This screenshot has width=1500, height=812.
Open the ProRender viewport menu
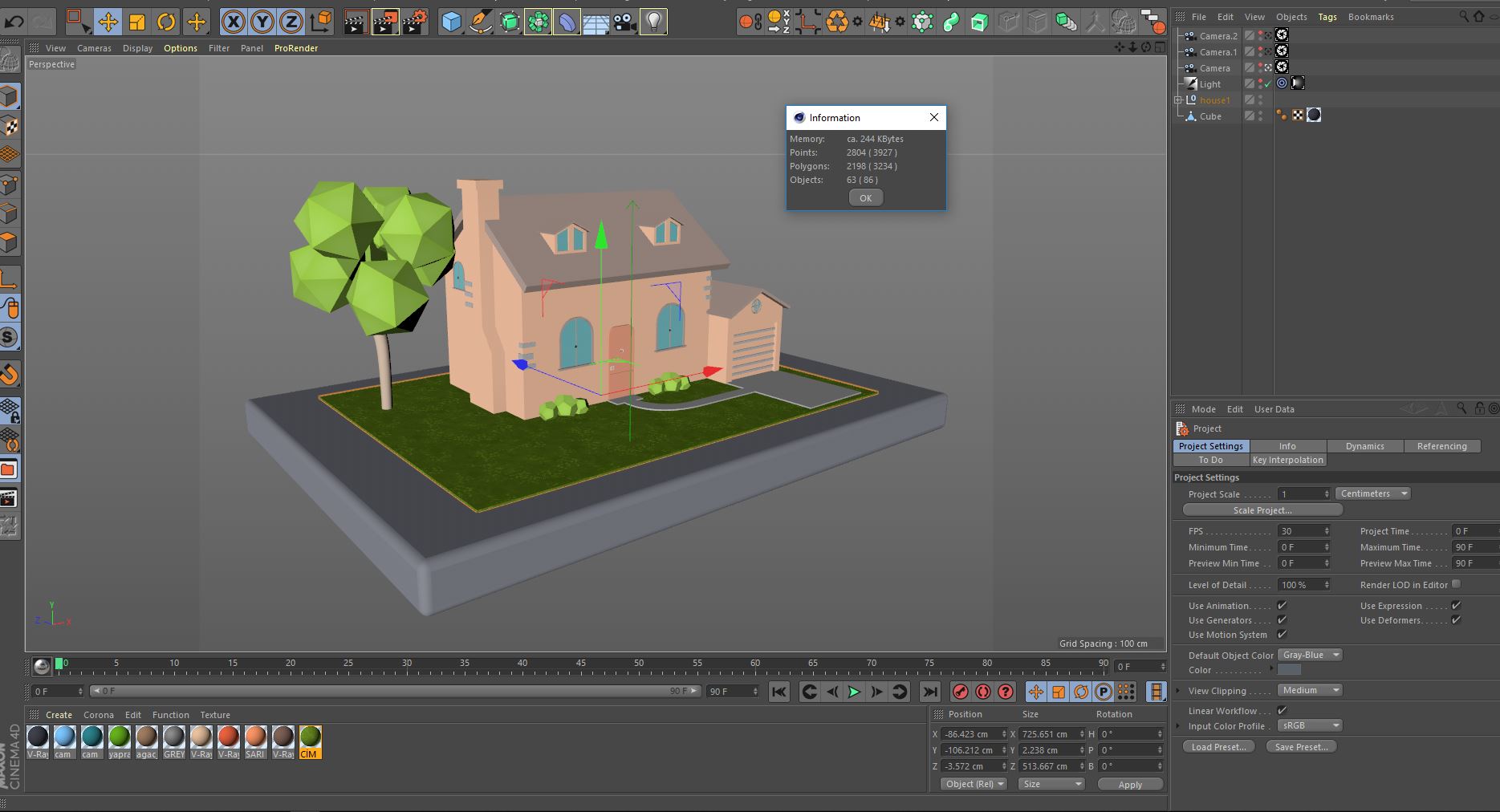click(x=295, y=48)
